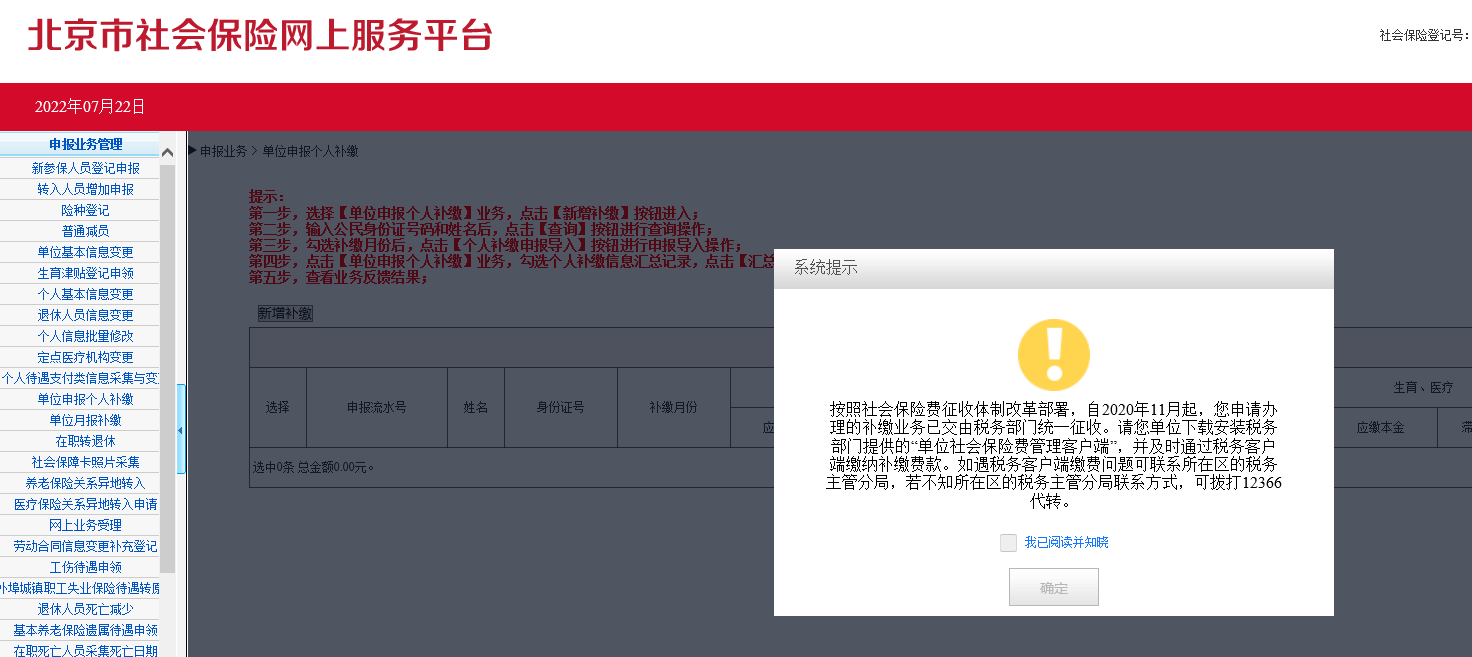The width and height of the screenshot is (1472, 657).
Task: Click the 生育、医疗 column header
Action: 1423,387
